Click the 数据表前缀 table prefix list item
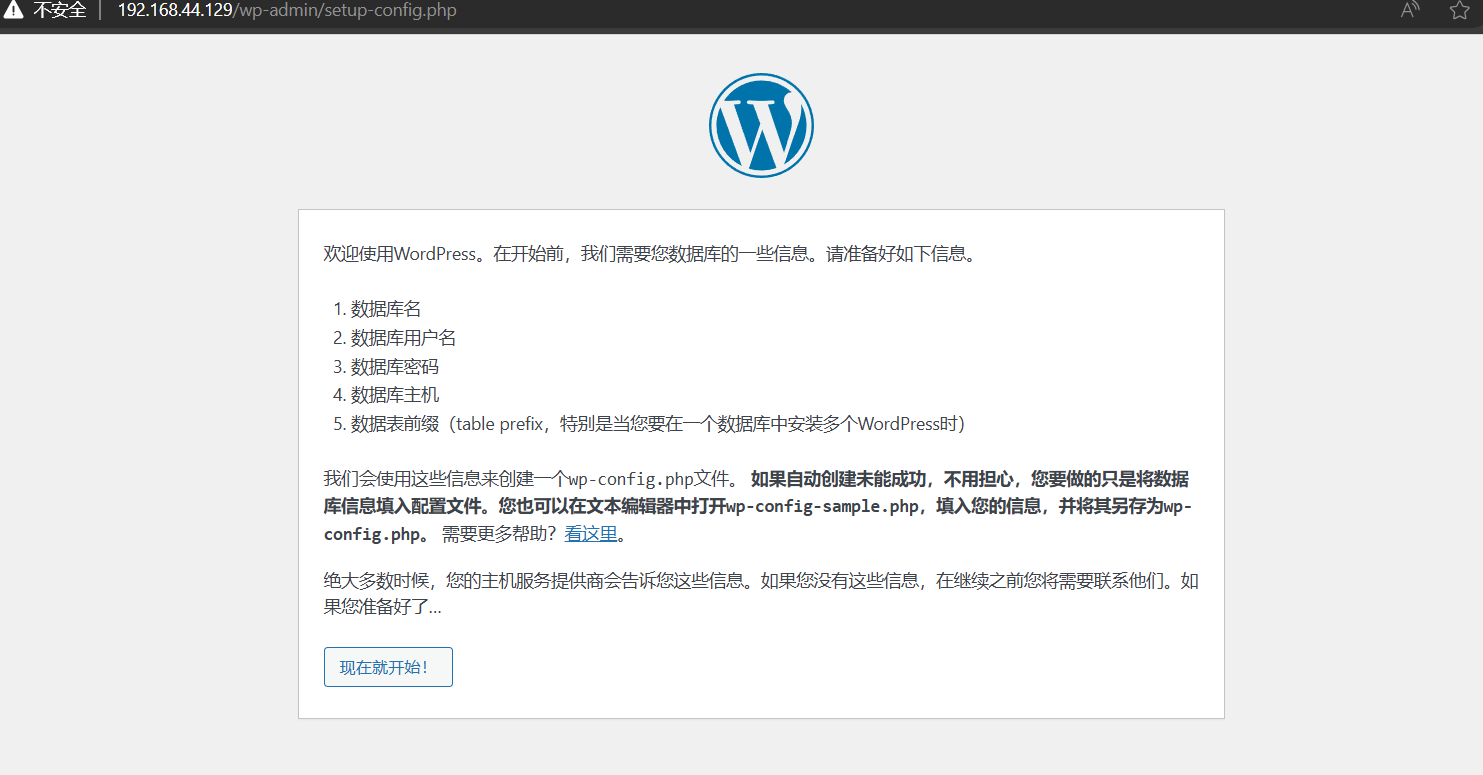Image resolution: width=1483 pixels, height=775 pixels. pyautogui.click(x=658, y=424)
